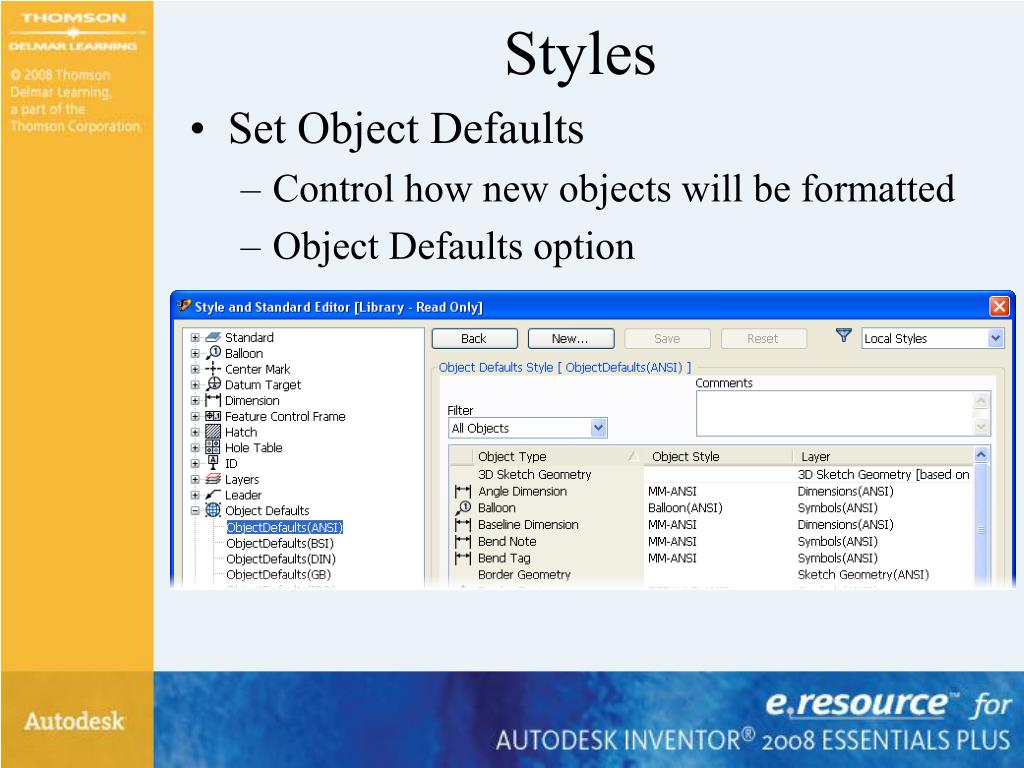This screenshot has width=1024, height=768.
Task: Click the Layers icon in style tree
Action: (213, 480)
